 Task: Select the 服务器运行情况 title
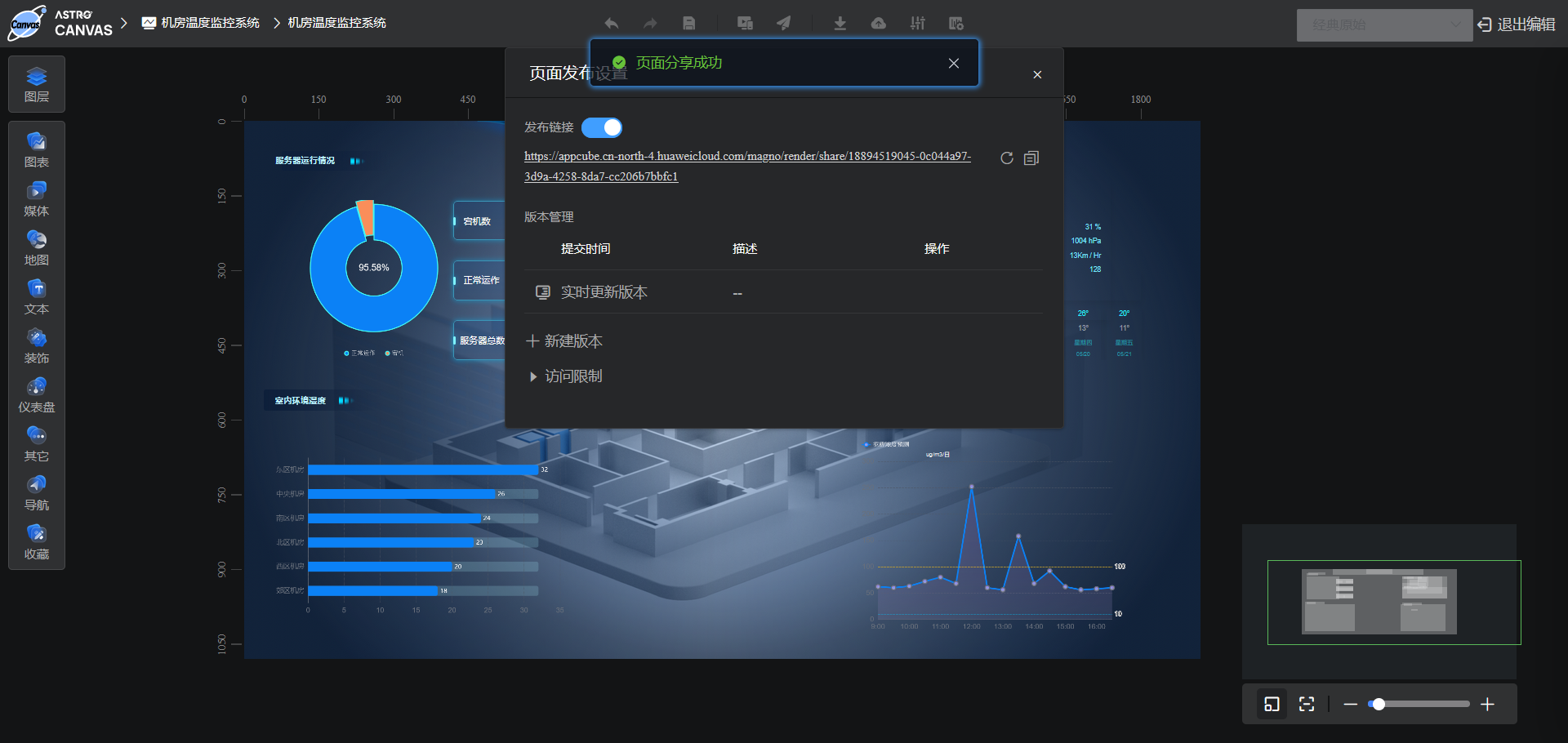[x=305, y=161]
